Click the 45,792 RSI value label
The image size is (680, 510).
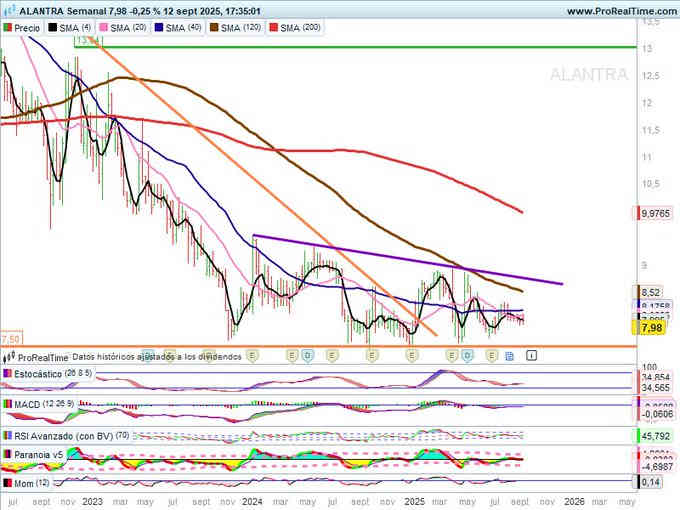click(x=655, y=436)
